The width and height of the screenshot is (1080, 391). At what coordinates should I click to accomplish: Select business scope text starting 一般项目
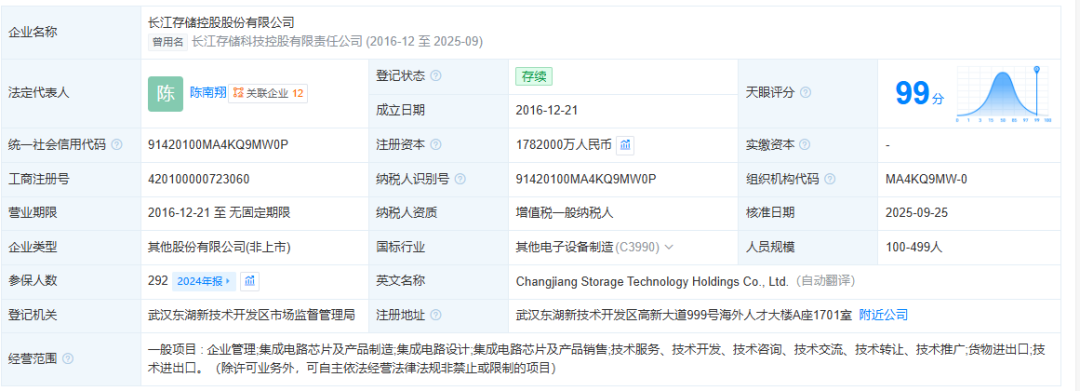pos(597,359)
